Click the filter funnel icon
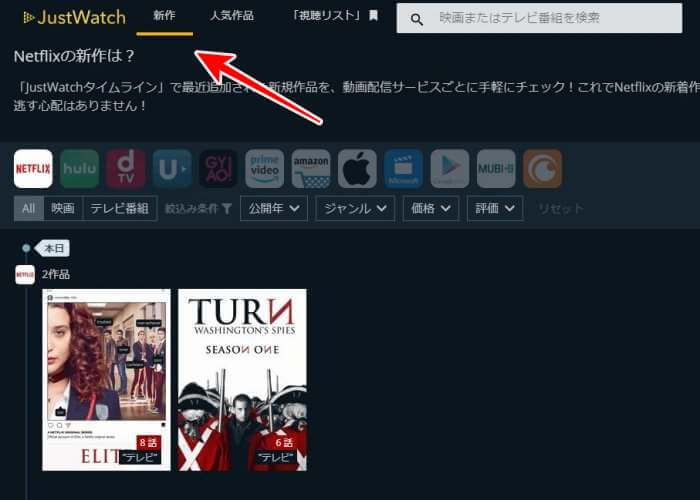Image resolution: width=700 pixels, height=500 pixels. coord(227,208)
